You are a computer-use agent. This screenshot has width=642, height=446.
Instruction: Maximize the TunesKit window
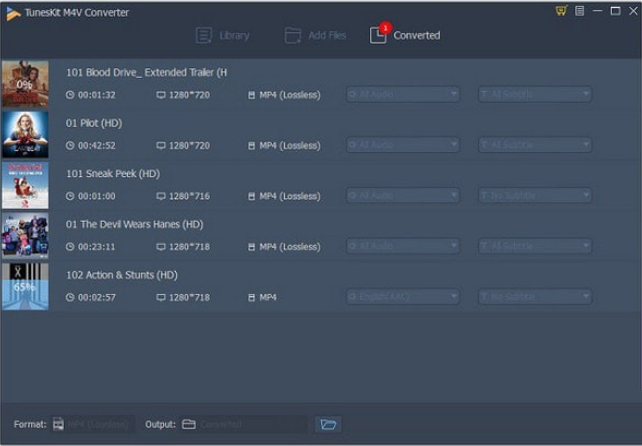coord(615,11)
